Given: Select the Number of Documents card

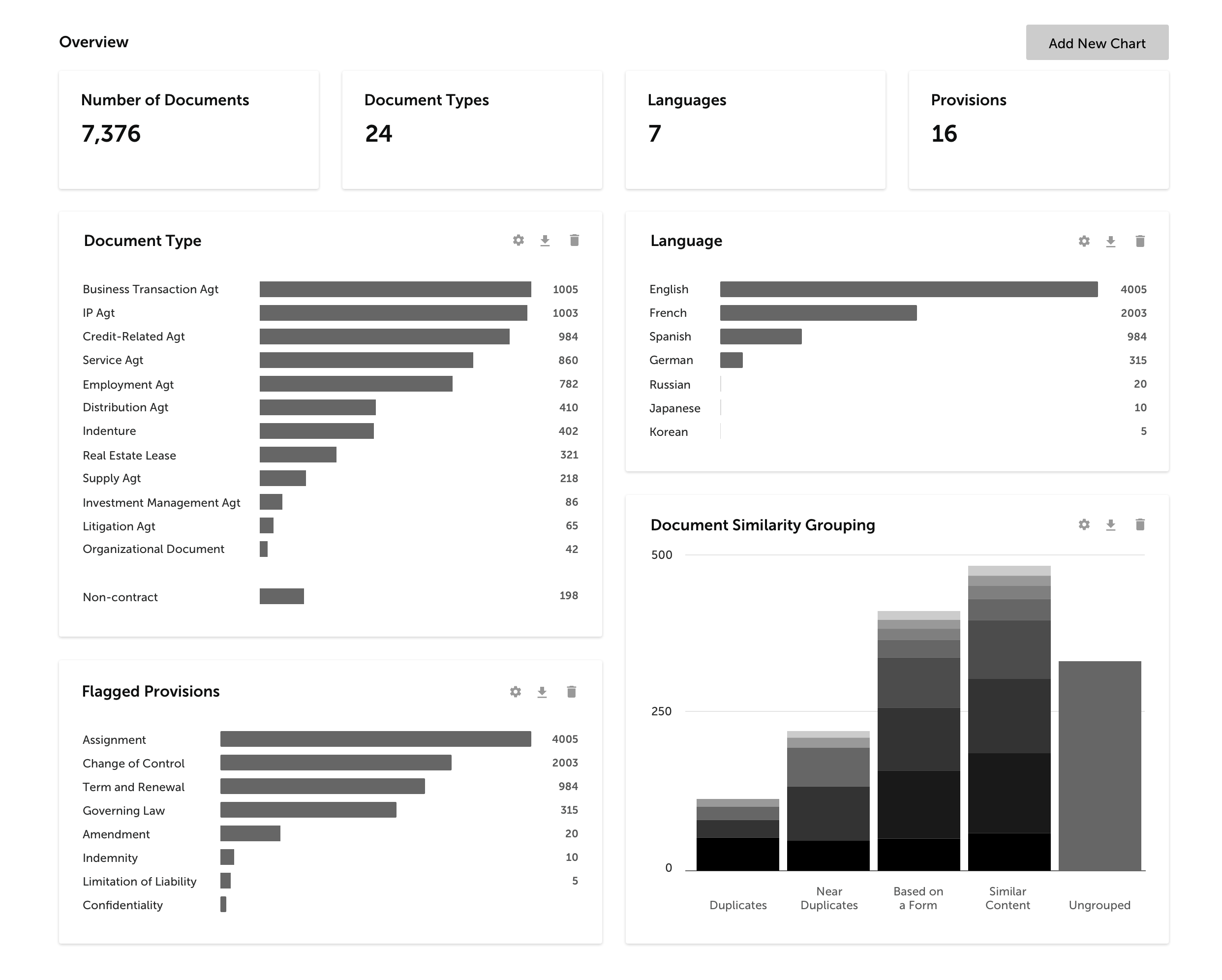Looking at the screenshot, I should 189,130.
